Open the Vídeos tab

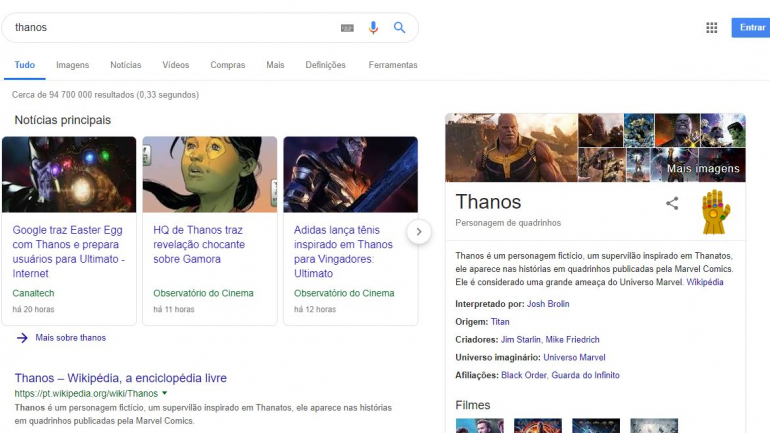tap(176, 65)
